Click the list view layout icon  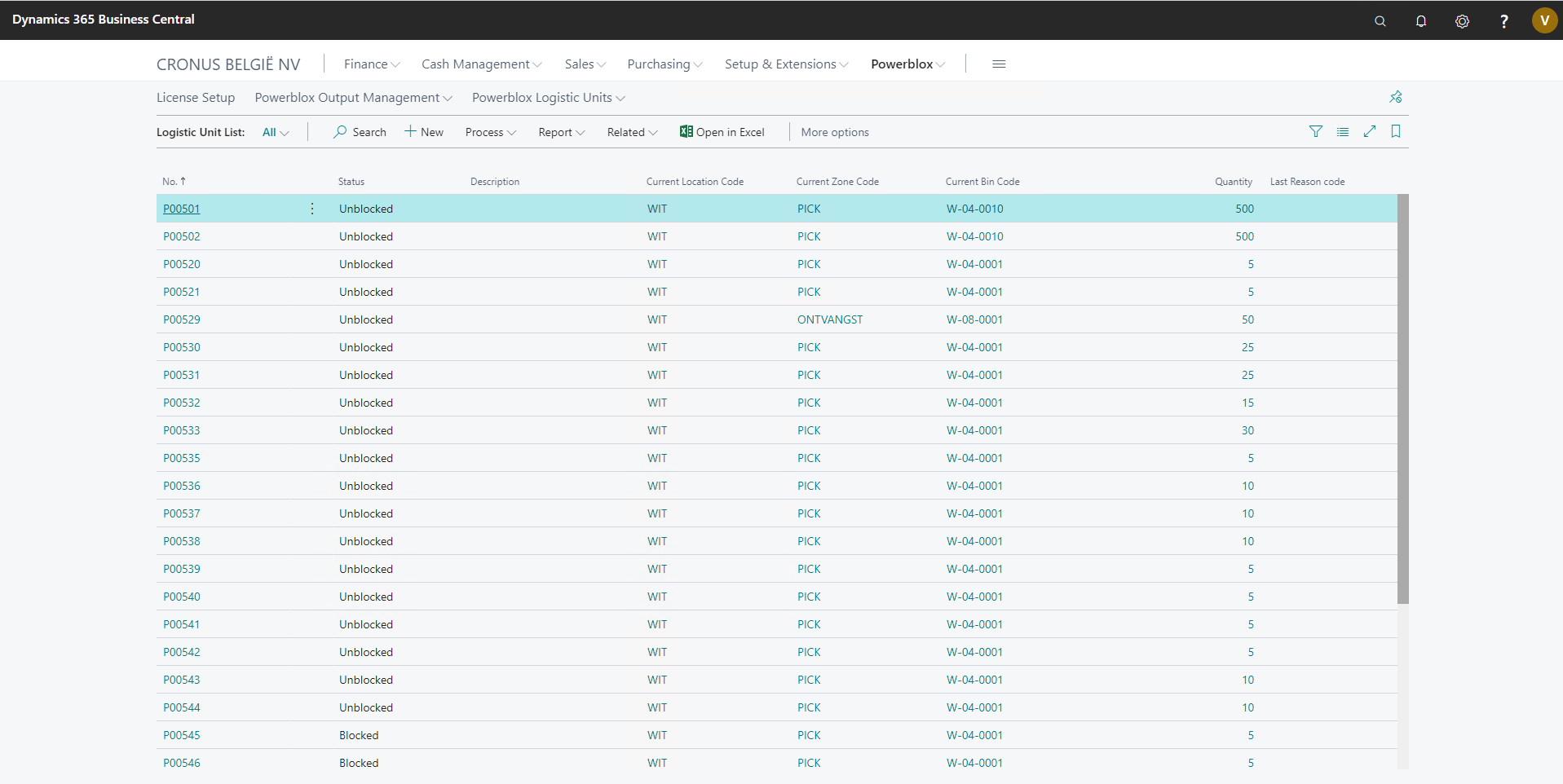tap(1342, 131)
